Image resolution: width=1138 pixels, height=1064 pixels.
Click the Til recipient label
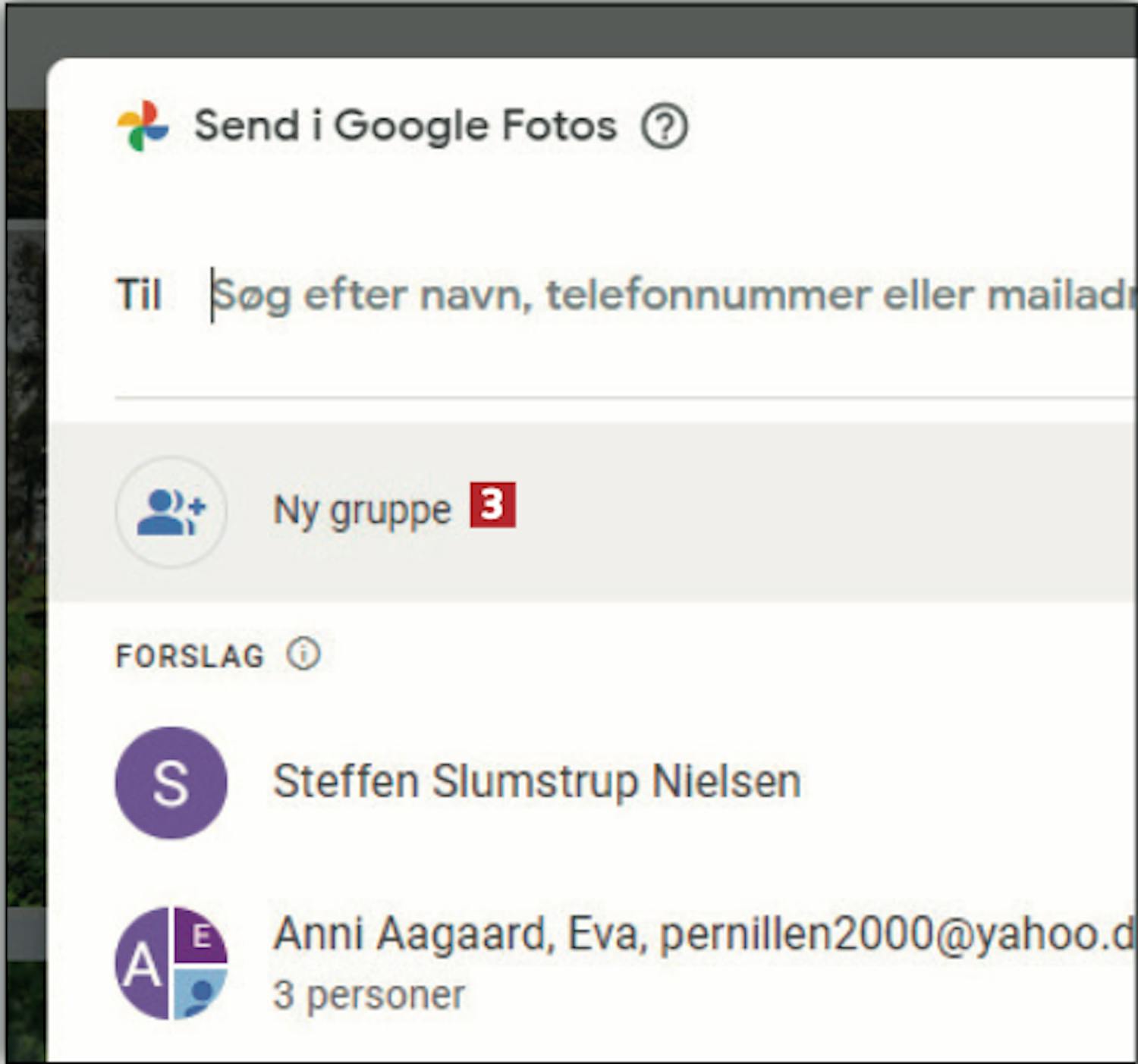click(x=139, y=294)
